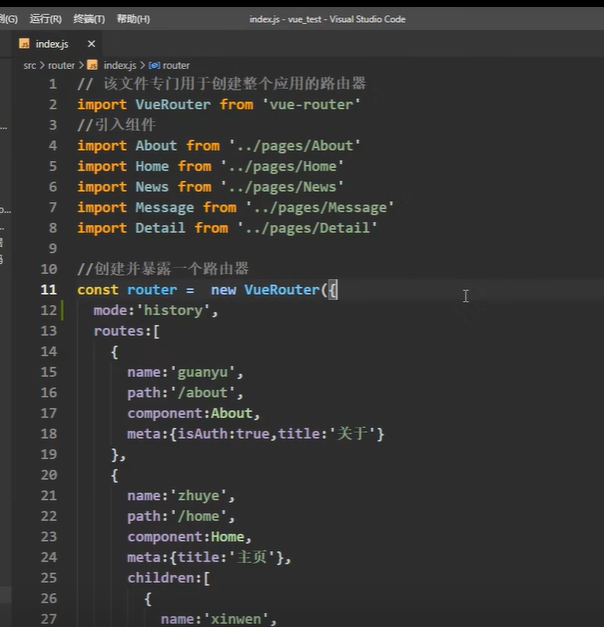The width and height of the screenshot is (604, 627).
Task: Click path:'/about' on line 16
Action: click(182, 393)
